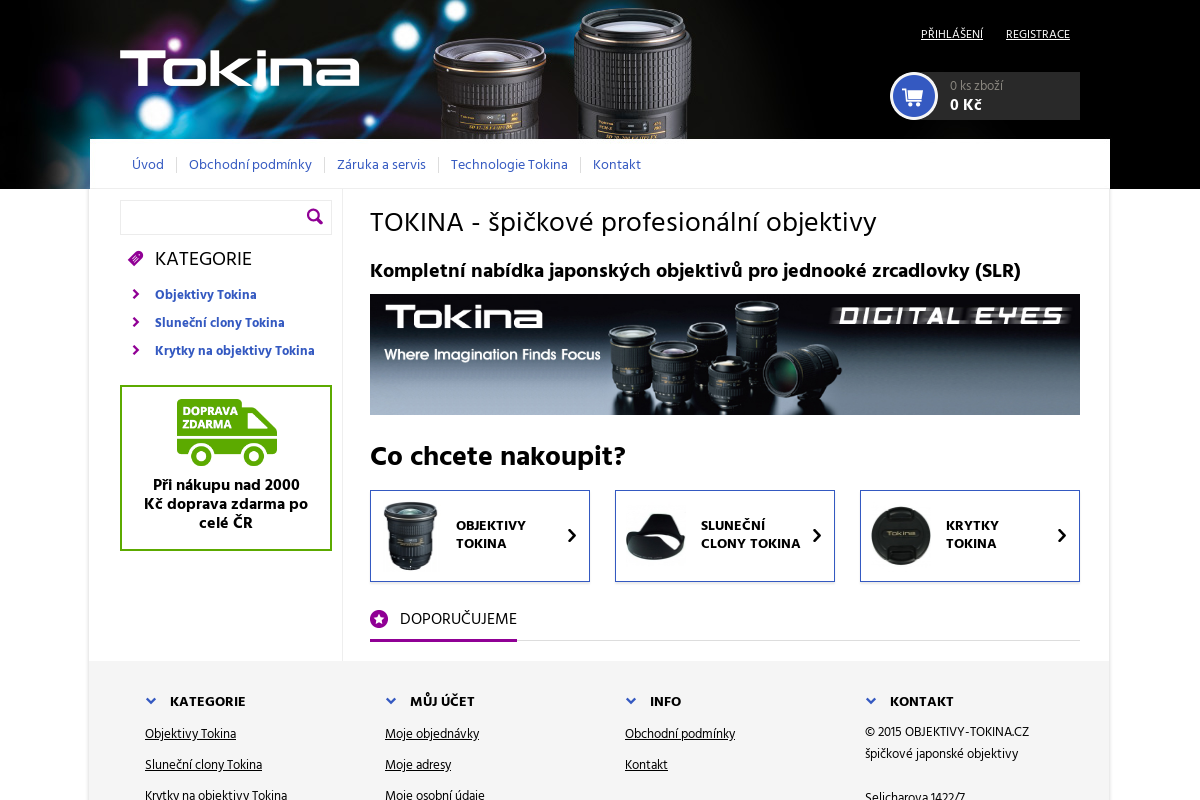Viewport: 1200px width, 800px height.
Task: Click the shopping cart icon
Action: tap(913, 97)
